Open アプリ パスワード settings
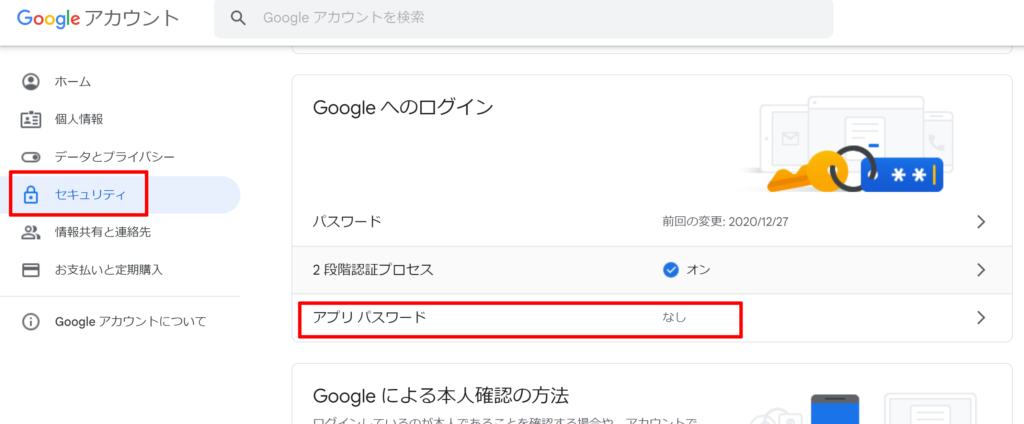The height and width of the screenshot is (424, 1024). pos(370,317)
